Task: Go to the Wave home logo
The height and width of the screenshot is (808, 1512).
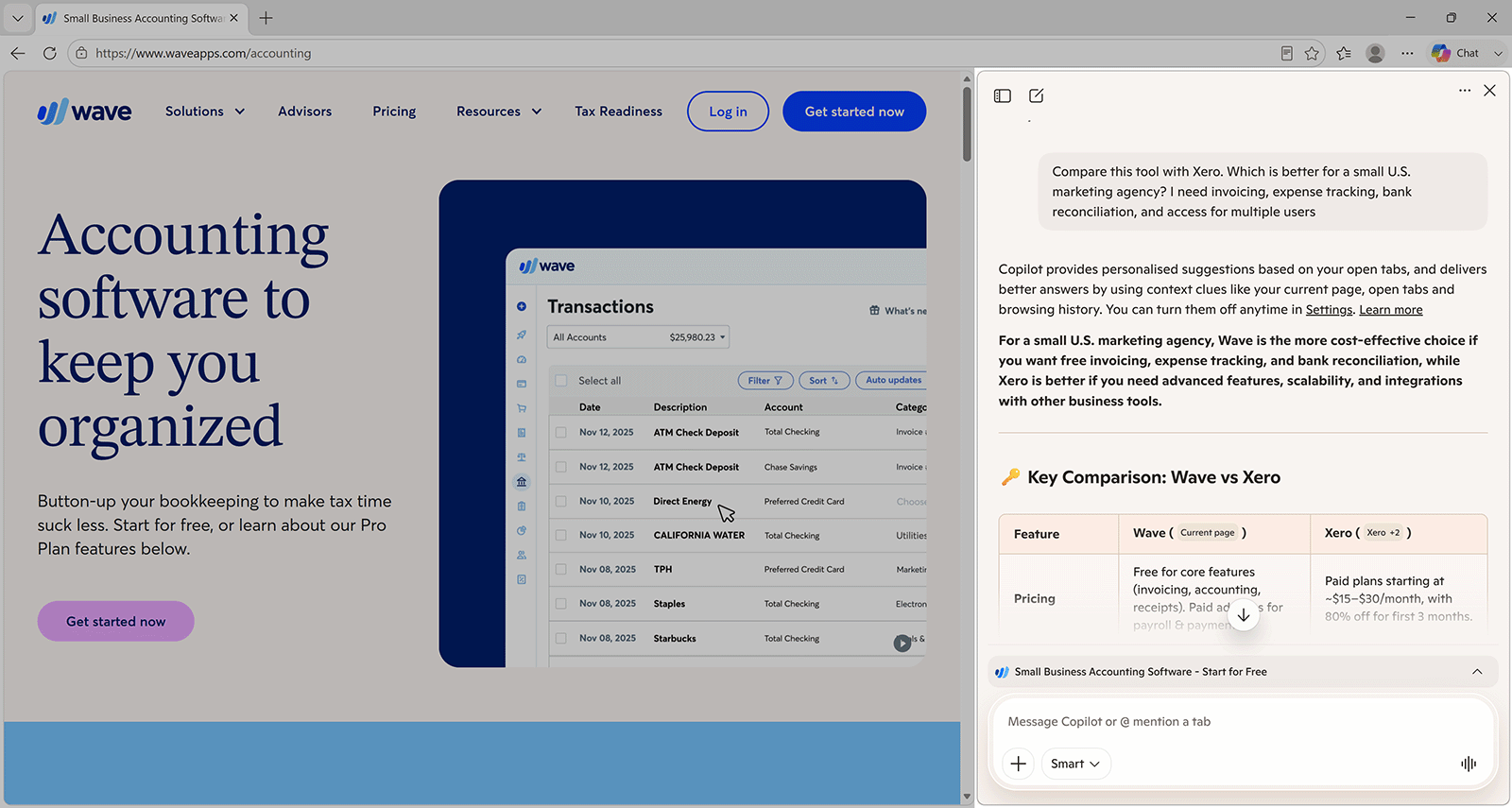Action: pos(84,112)
